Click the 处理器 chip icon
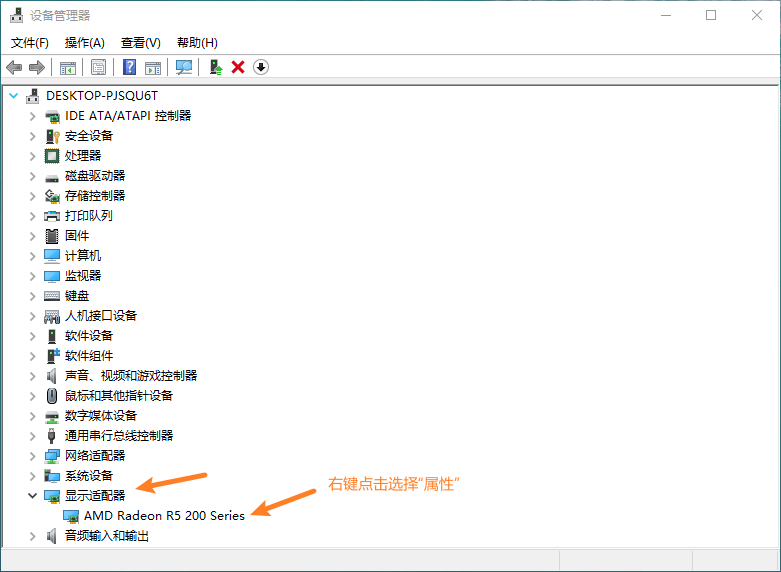 pyautogui.click(x=52, y=156)
